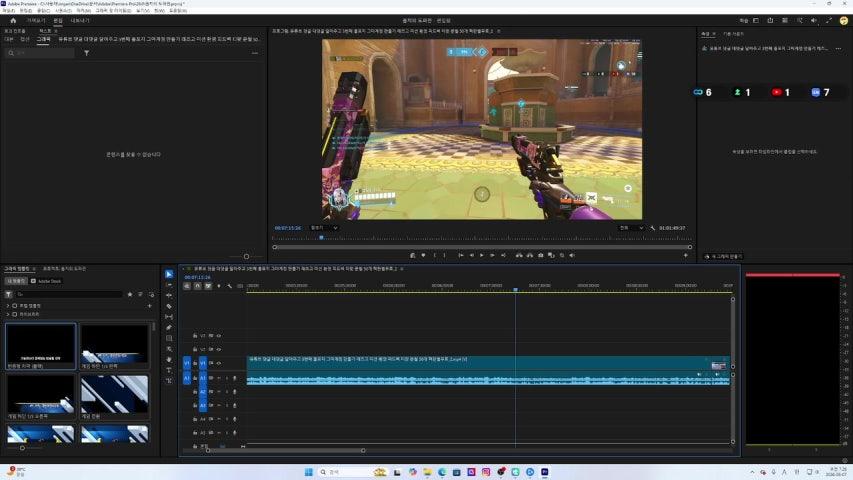Open the zoom level Fit dropdown in the Program Monitor

click(324, 228)
